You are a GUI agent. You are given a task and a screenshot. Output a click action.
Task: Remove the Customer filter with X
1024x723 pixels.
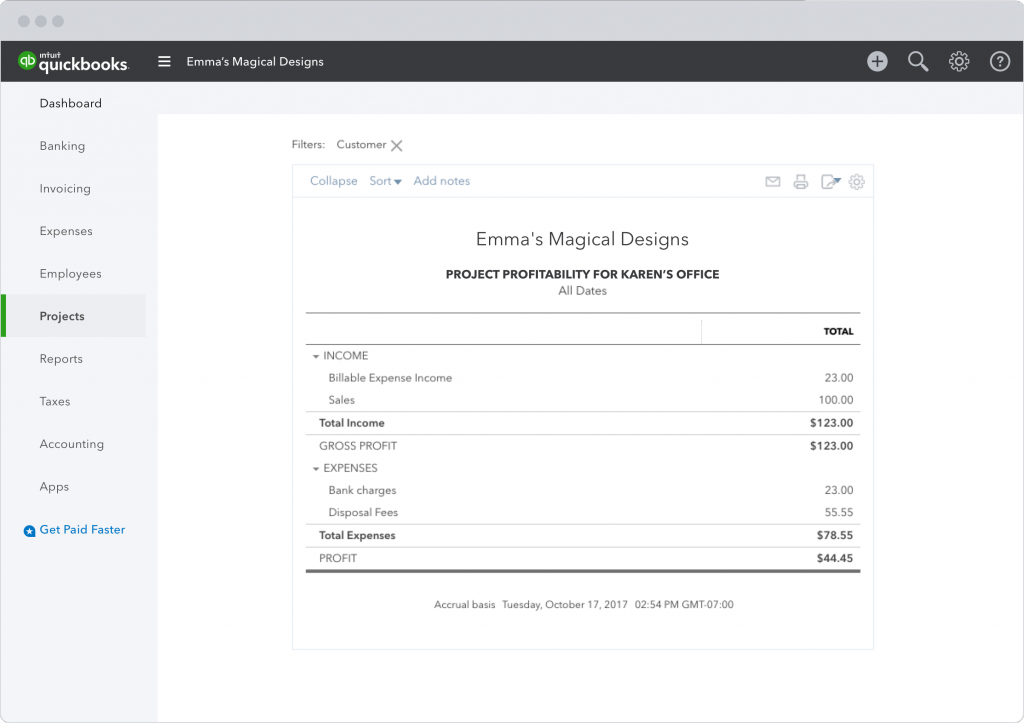point(396,146)
